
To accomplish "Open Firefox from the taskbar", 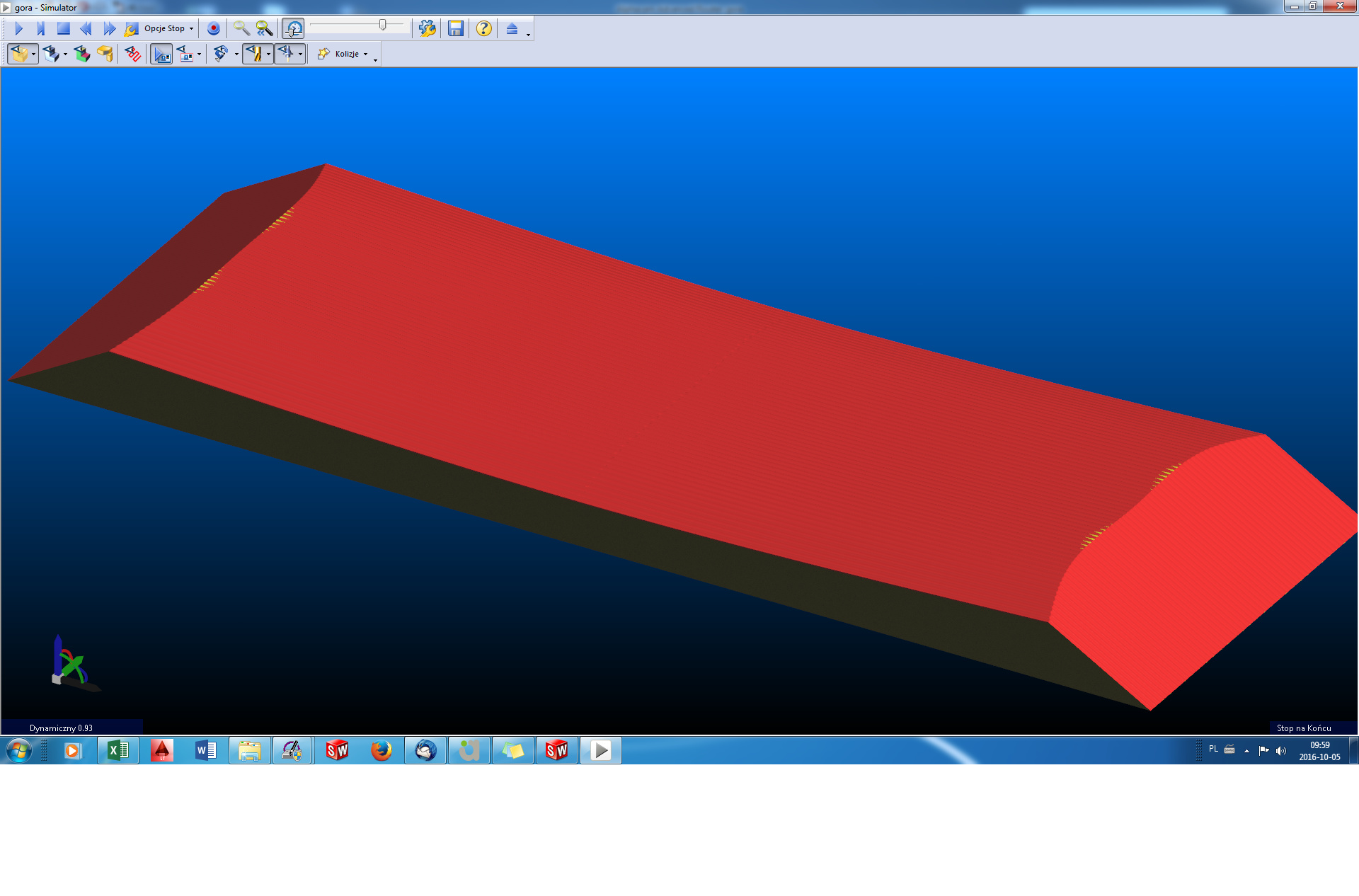I will pyautogui.click(x=381, y=750).
